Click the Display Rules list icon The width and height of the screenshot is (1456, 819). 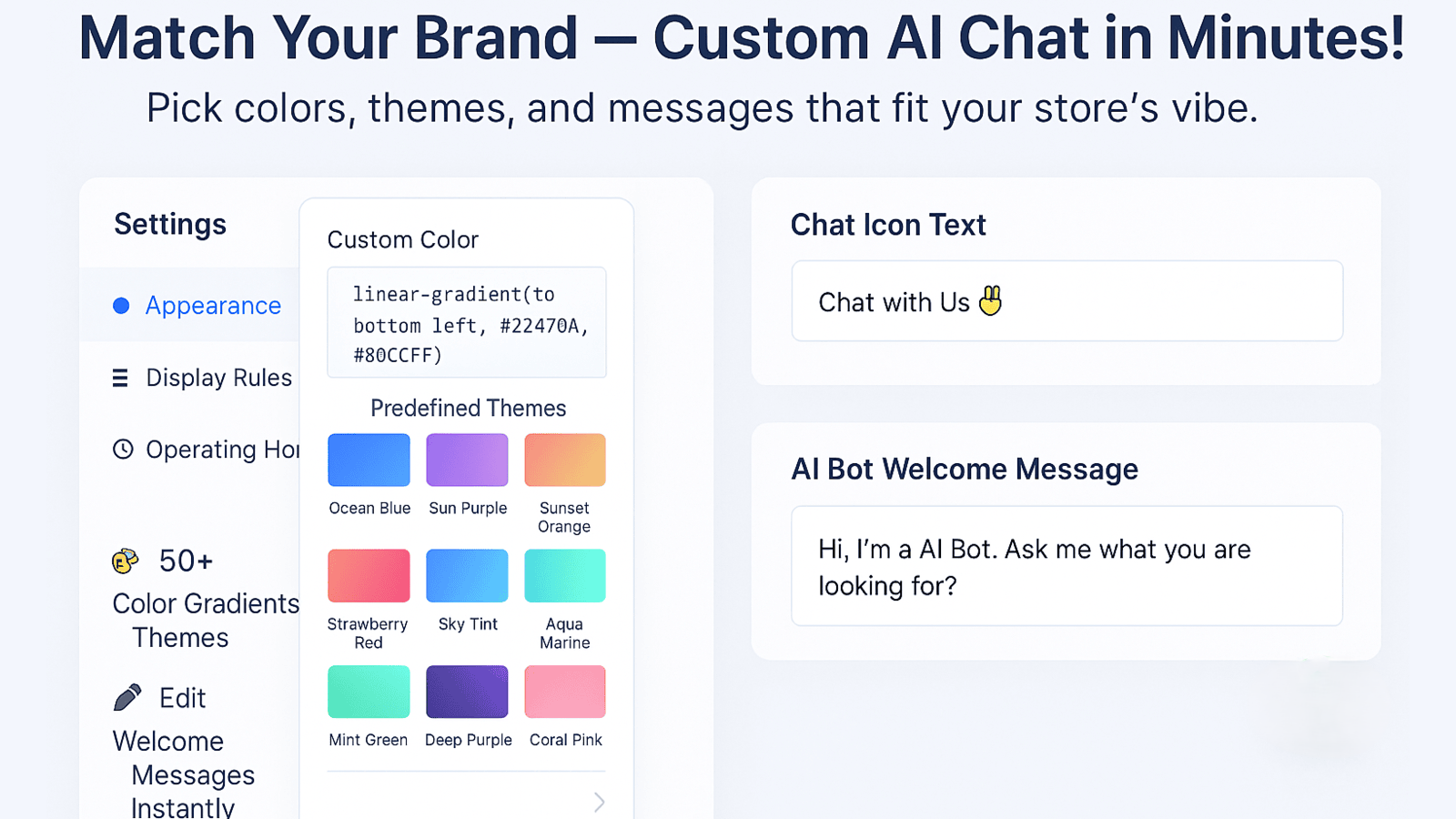pyautogui.click(x=120, y=378)
